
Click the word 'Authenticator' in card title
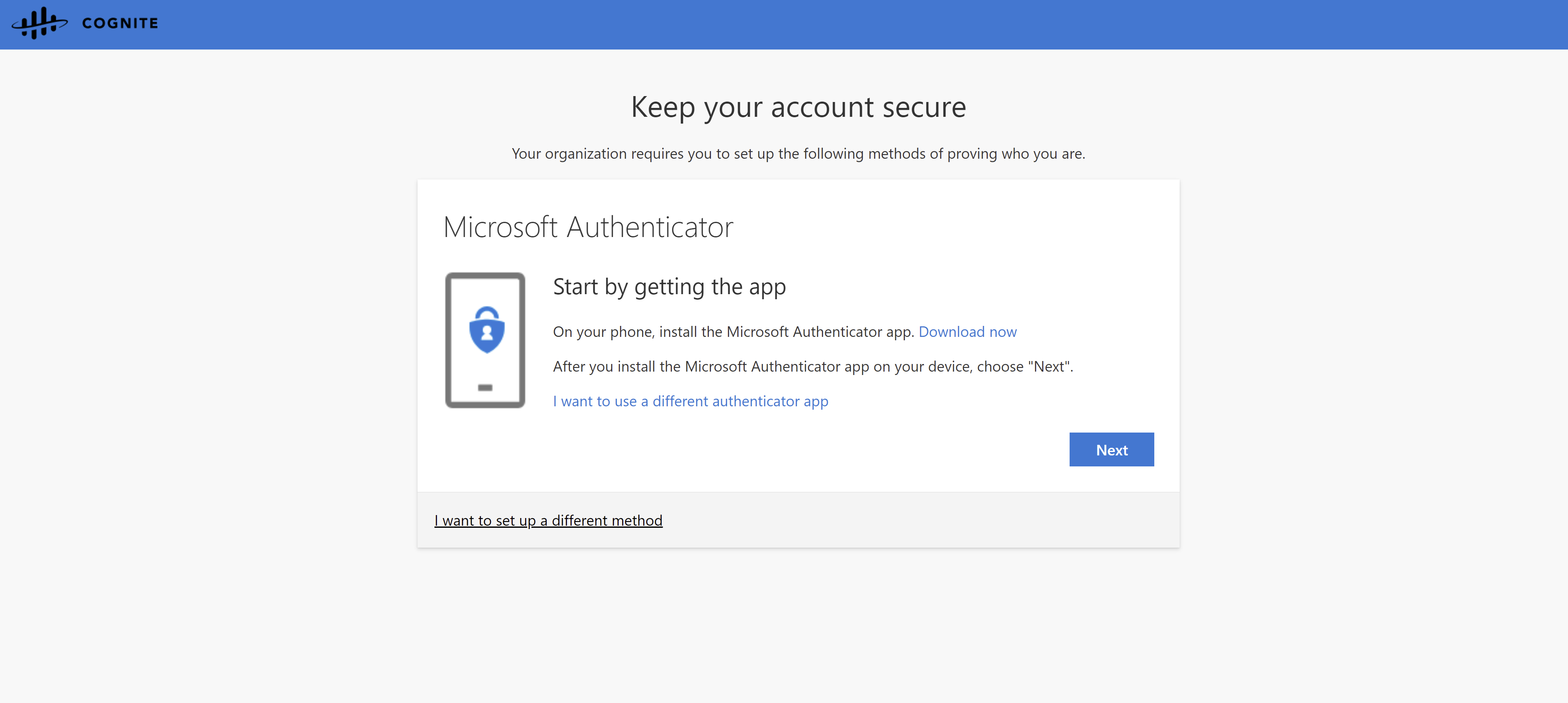[x=650, y=227]
